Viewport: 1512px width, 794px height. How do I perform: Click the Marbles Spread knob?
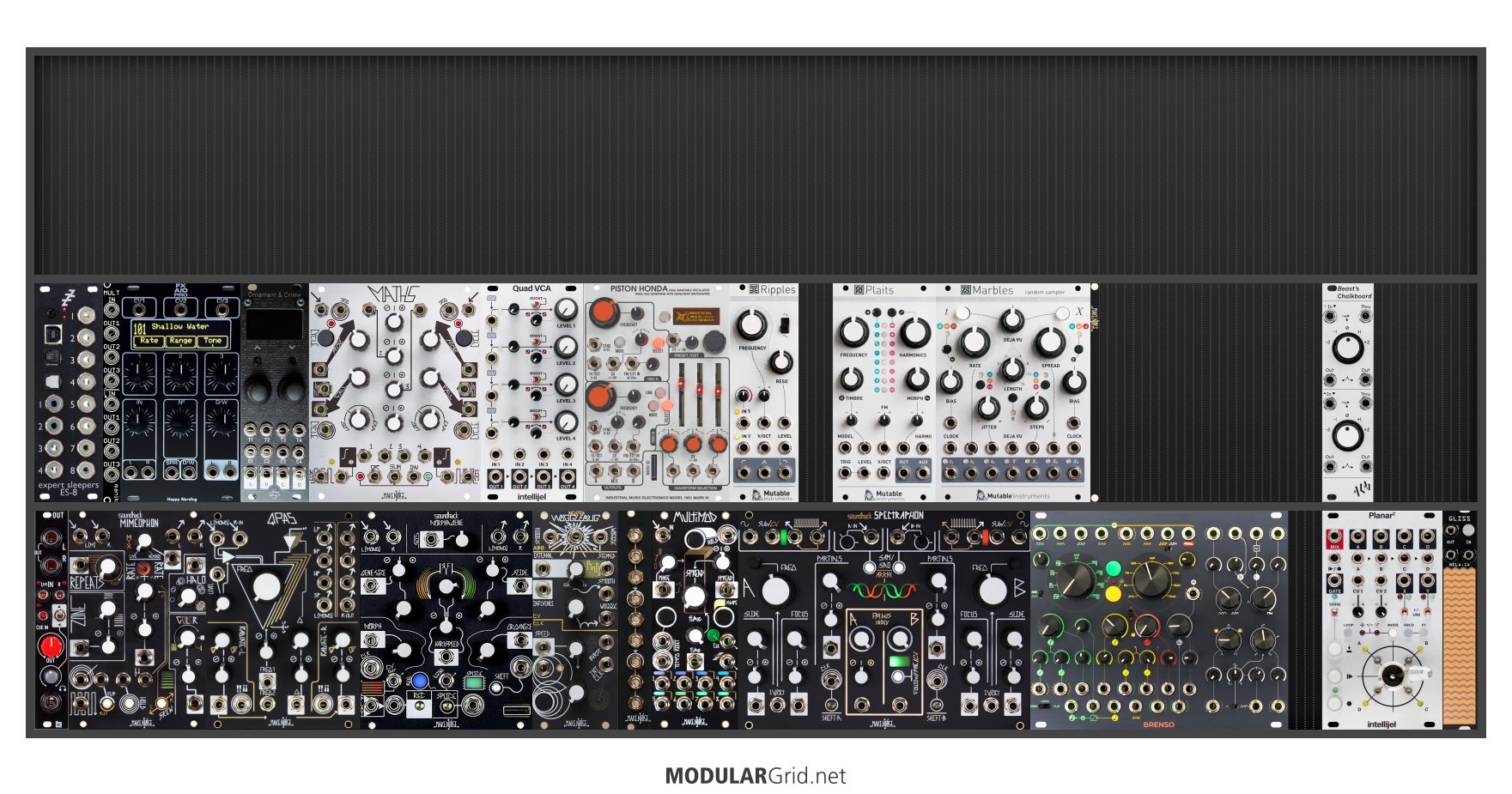(x=1050, y=342)
